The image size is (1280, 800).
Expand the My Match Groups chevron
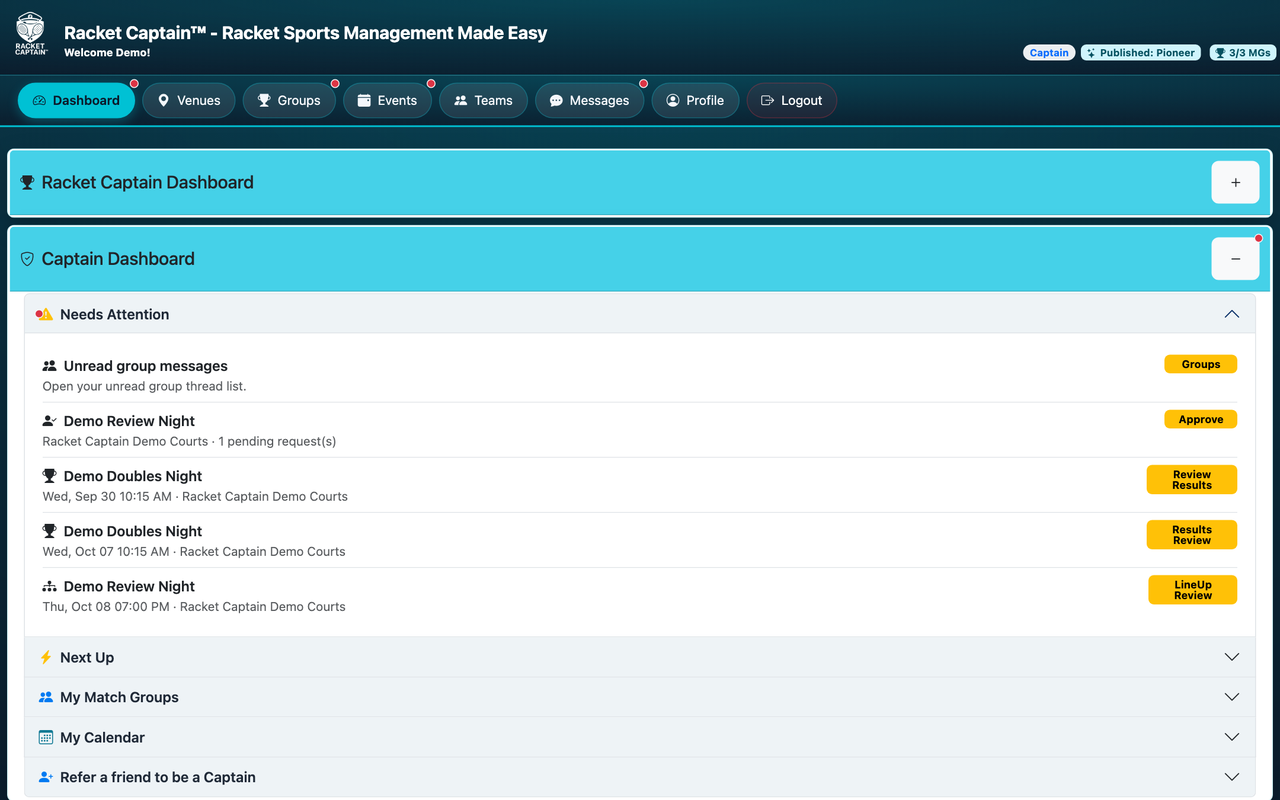pyautogui.click(x=1232, y=697)
